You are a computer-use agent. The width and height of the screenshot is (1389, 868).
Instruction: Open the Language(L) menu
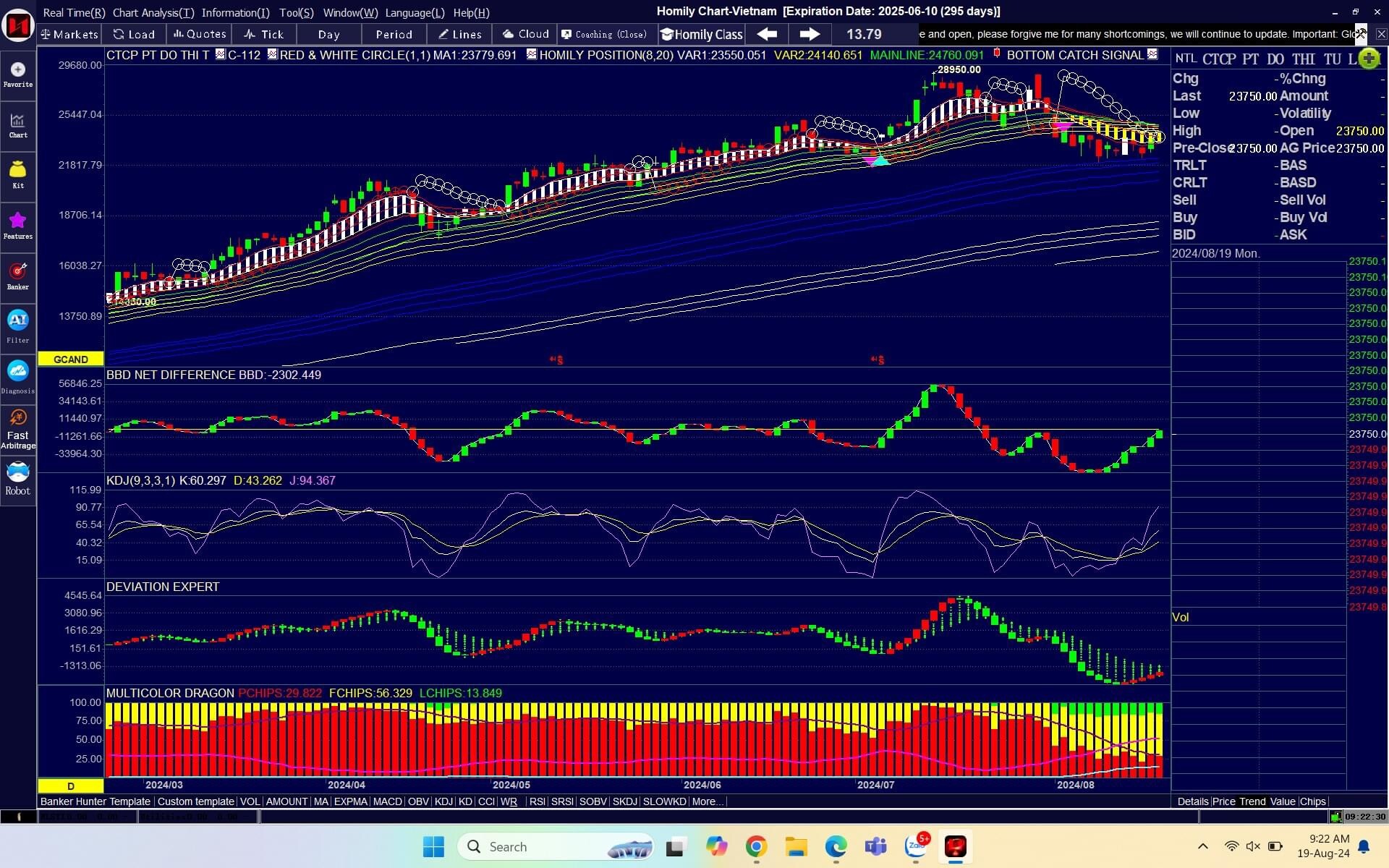tap(415, 12)
